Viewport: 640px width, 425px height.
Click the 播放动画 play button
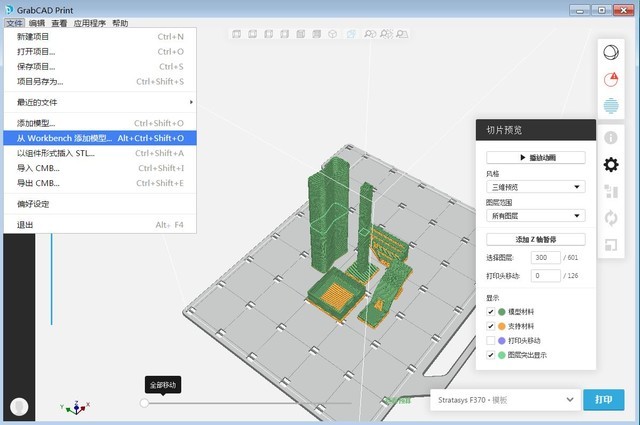click(536, 158)
